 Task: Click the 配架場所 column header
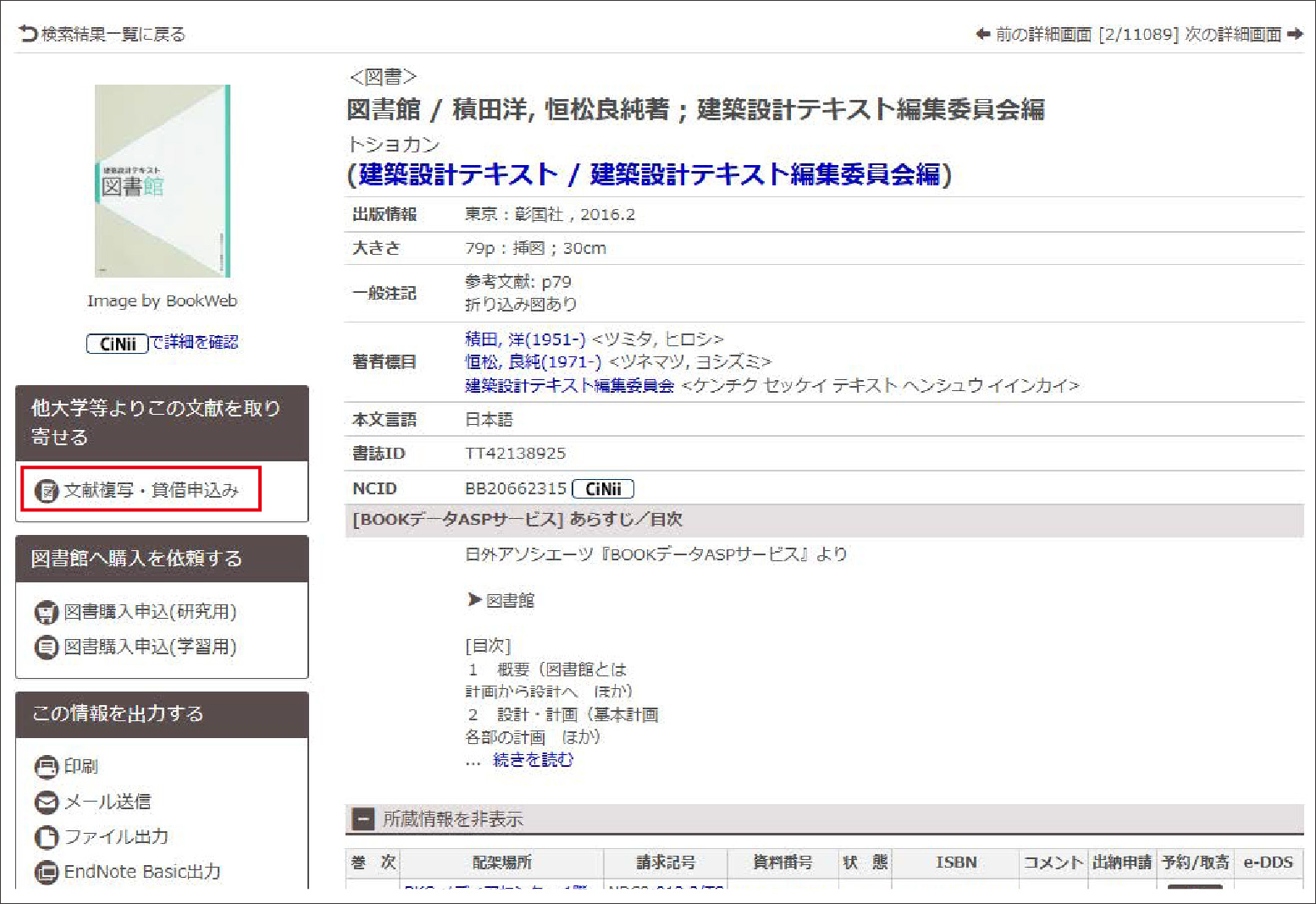(x=501, y=863)
